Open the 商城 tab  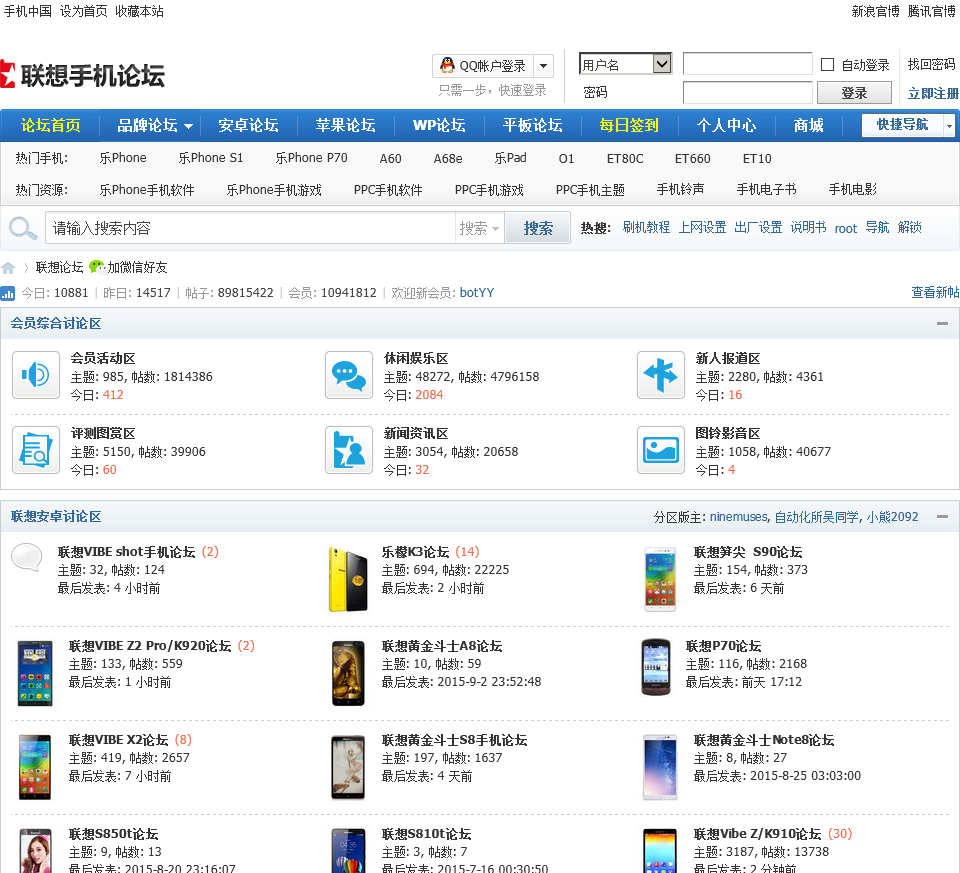click(808, 126)
